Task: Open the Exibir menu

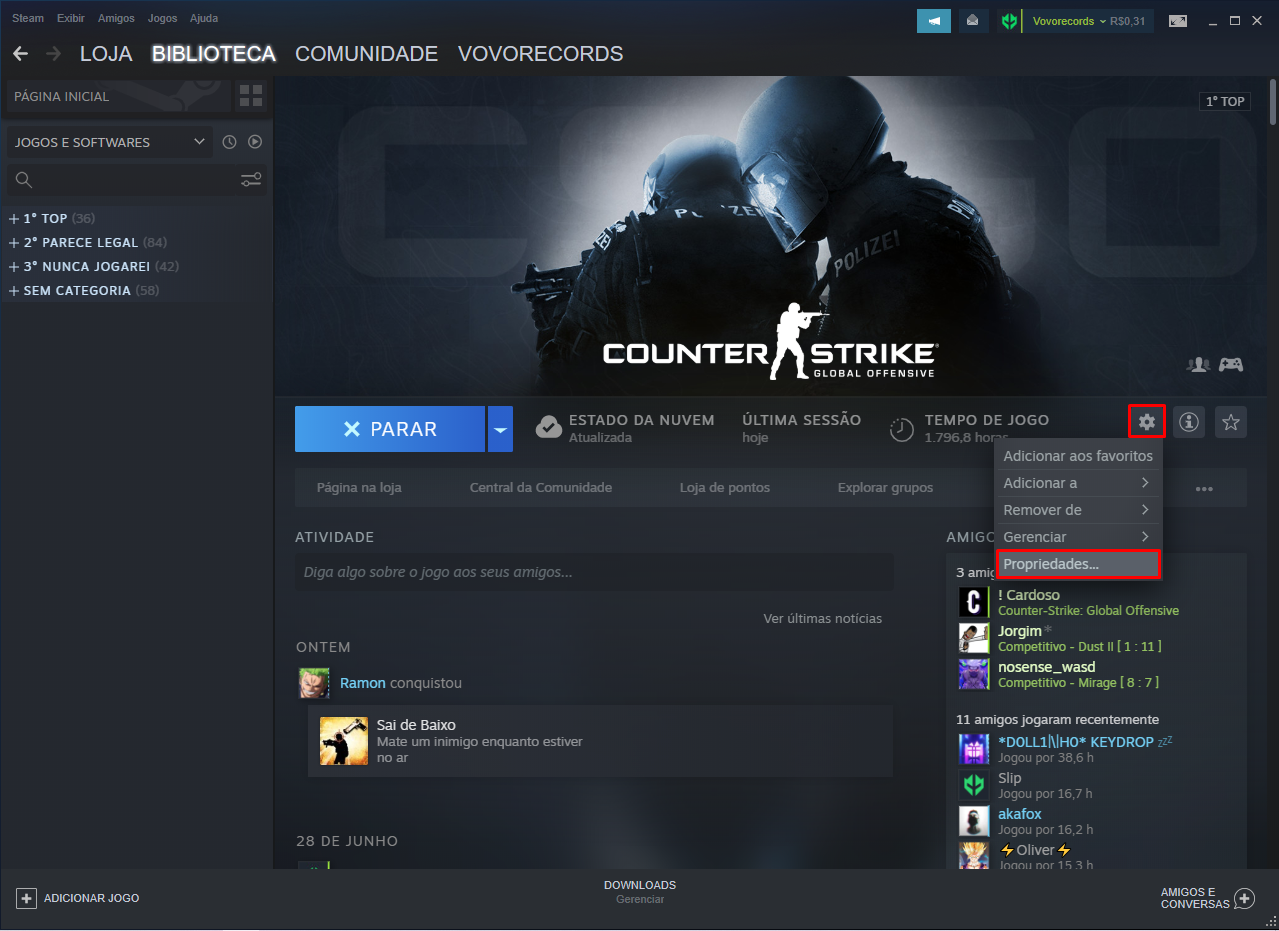Action: [71, 18]
